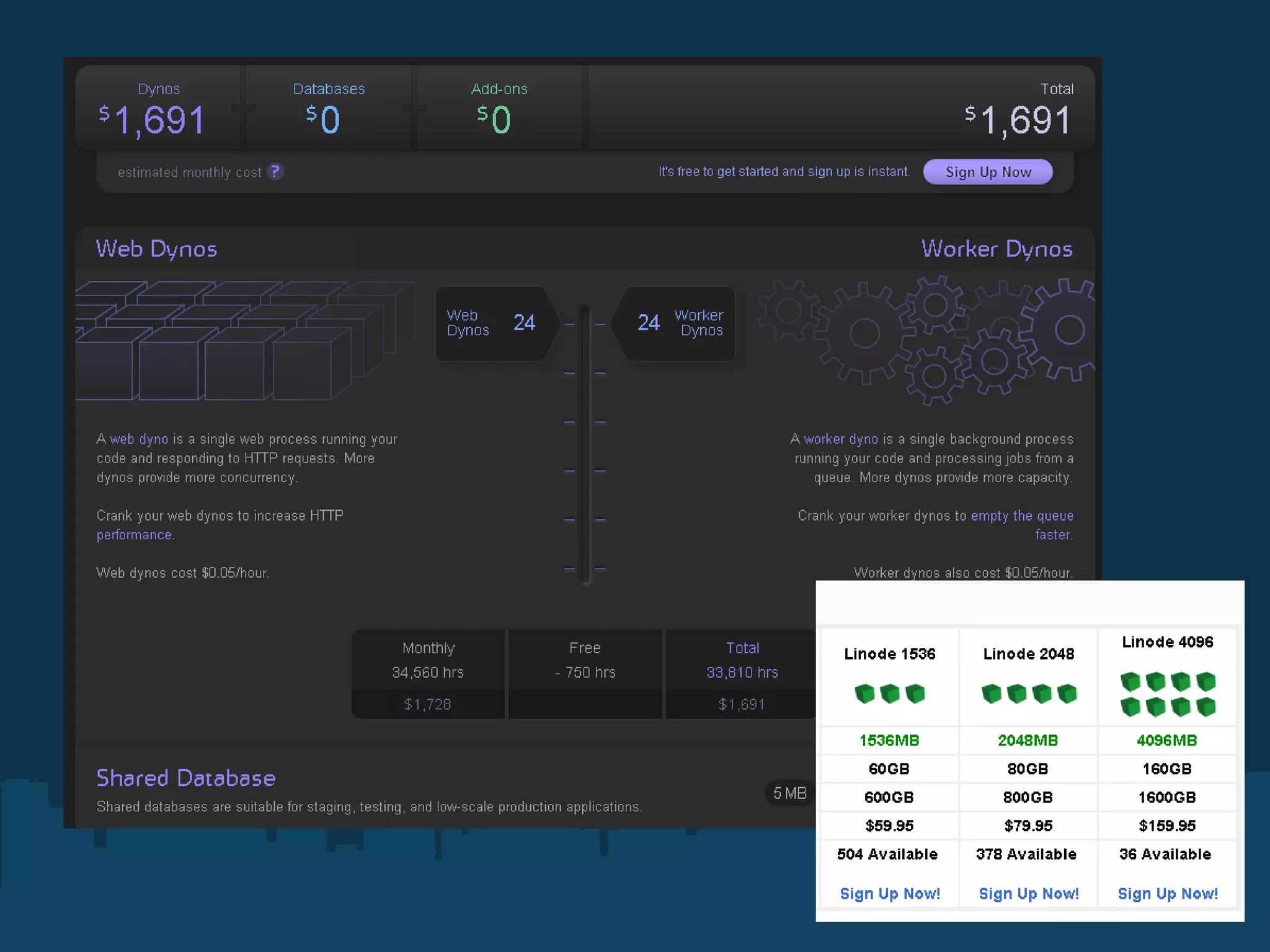The height and width of the screenshot is (952, 1270).
Task: Open the 'worker dyno' hyperlink
Action: (841, 439)
